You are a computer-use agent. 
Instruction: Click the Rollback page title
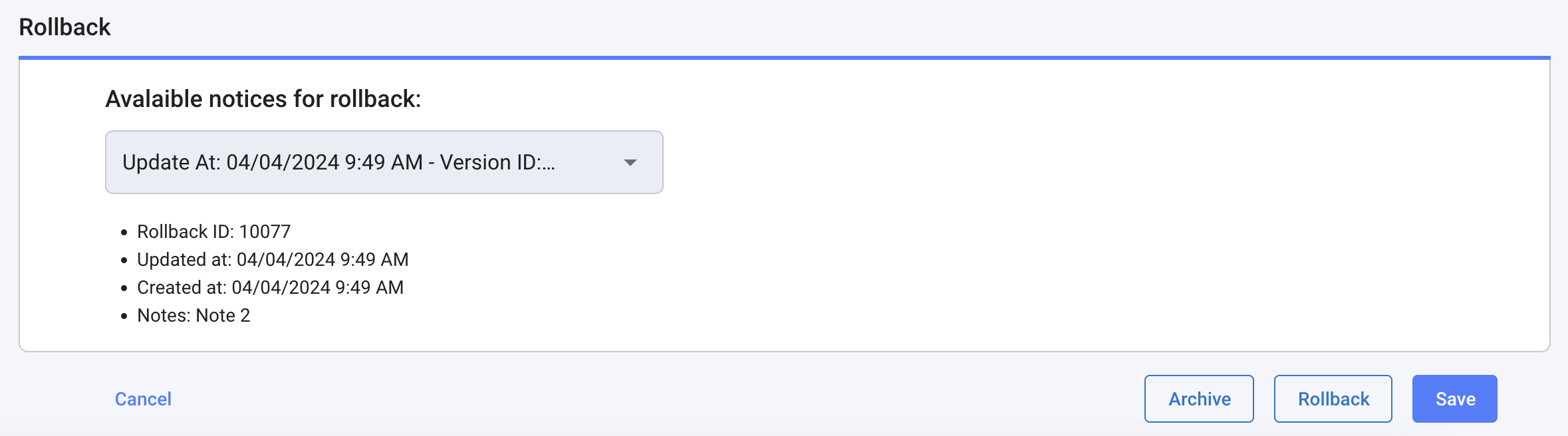pyautogui.click(x=65, y=27)
